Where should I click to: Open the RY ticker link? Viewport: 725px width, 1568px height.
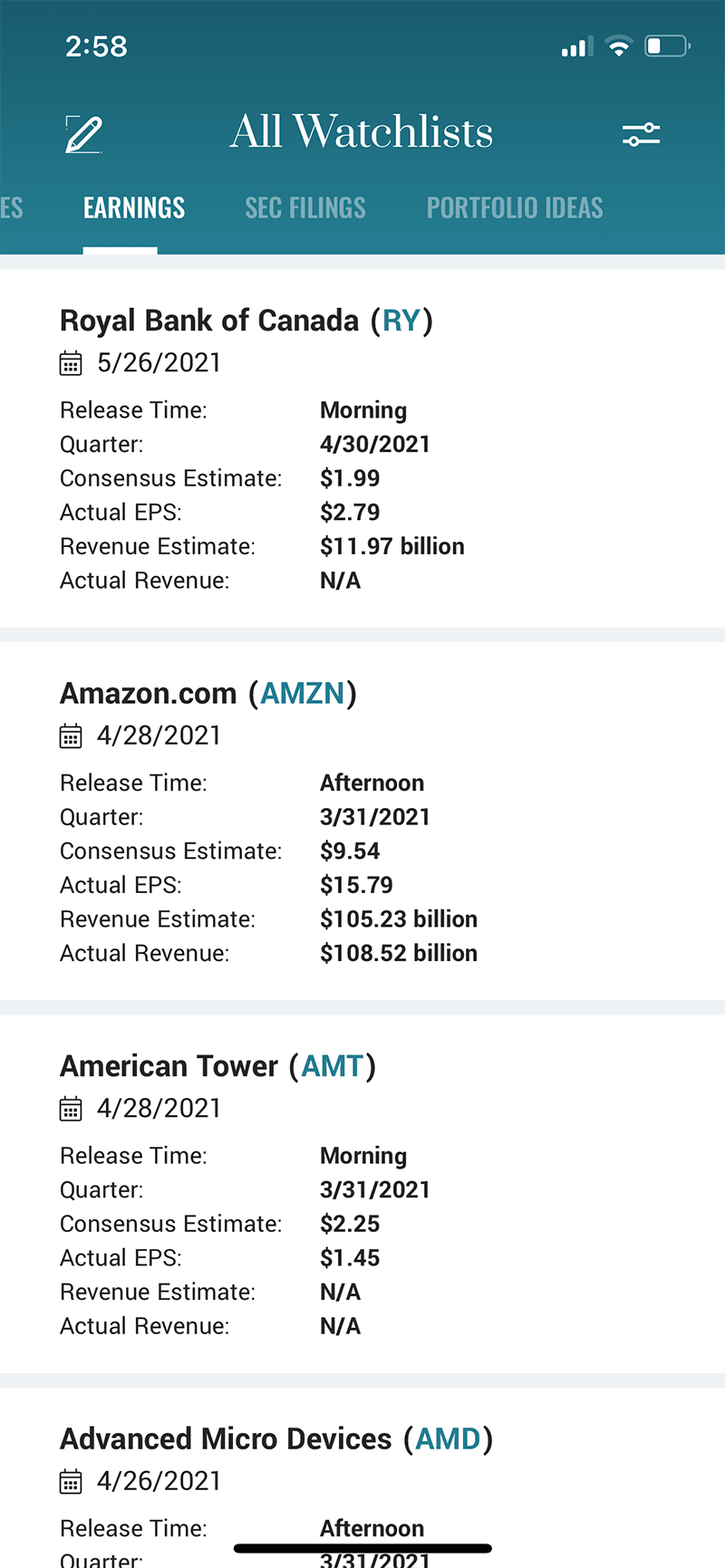[401, 321]
